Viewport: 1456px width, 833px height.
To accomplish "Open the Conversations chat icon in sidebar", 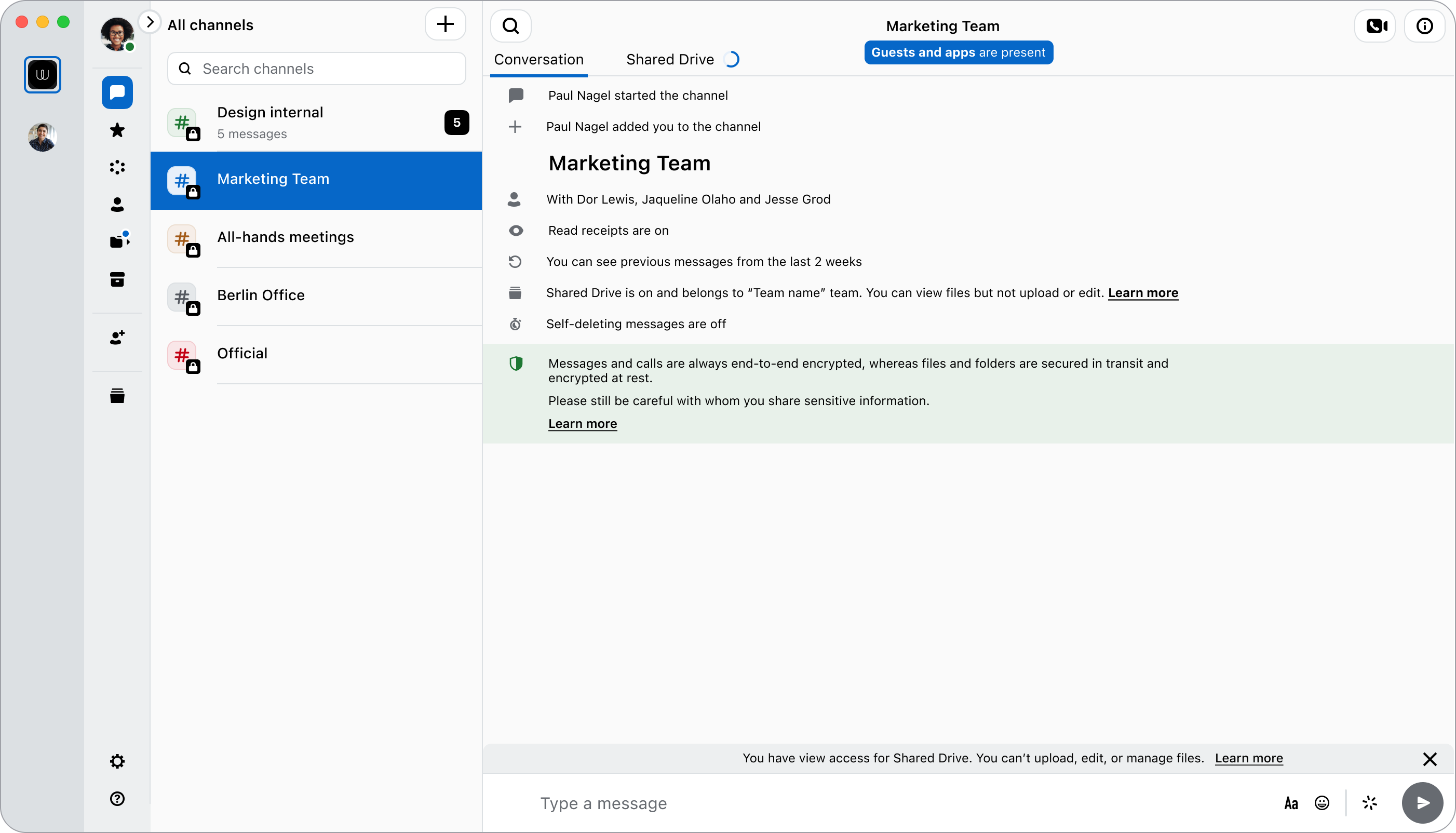I will tap(117, 92).
